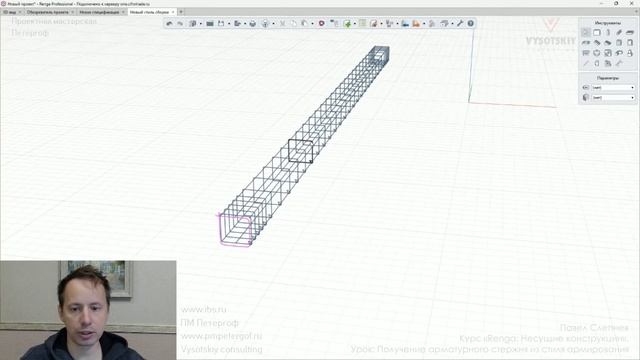The image size is (640, 360).
Task: Switch to the 3D вид tab
Action: (10, 12)
